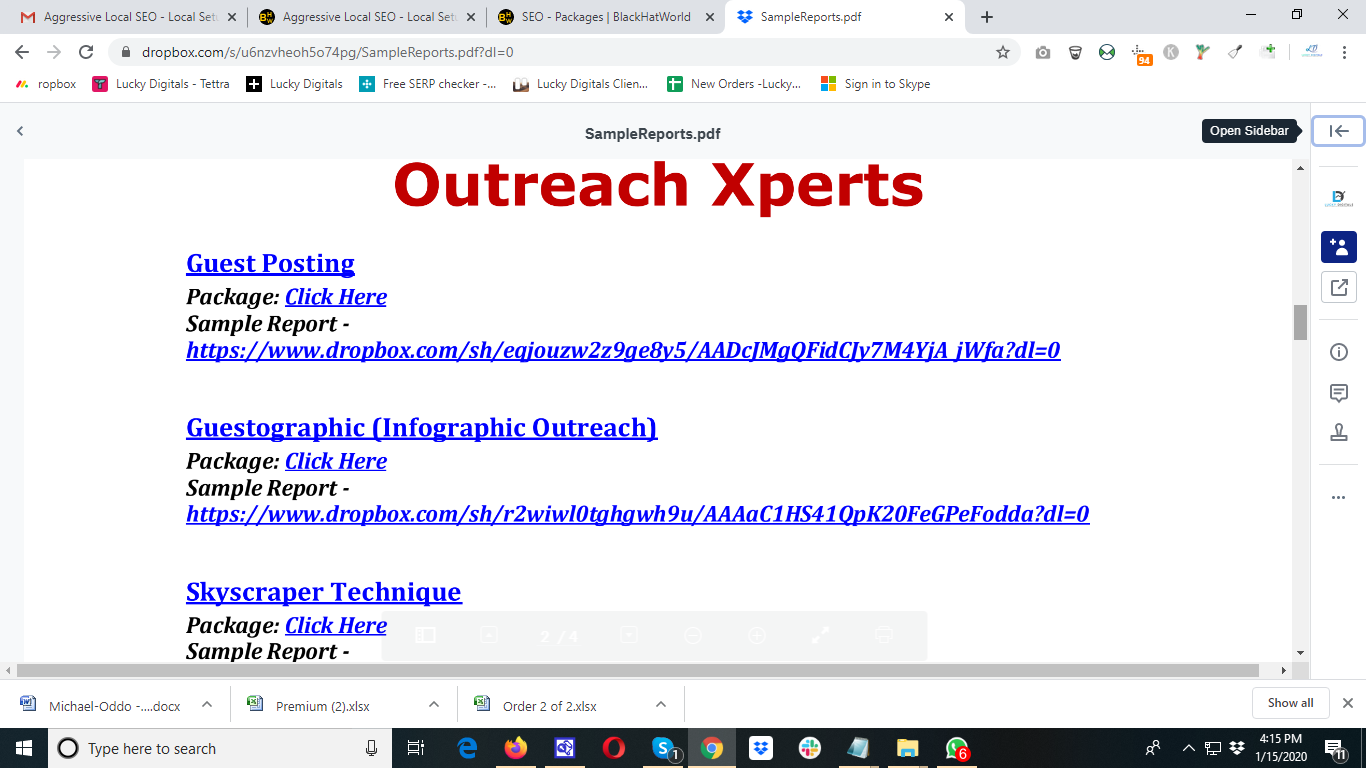Image resolution: width=1366 pixels, height=768 pixels.
Task: Expand options for Premium (2).xlsx download
Action: tap(434, 705)
